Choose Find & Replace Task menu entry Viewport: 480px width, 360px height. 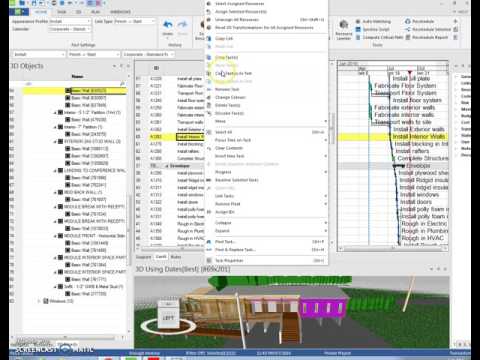pyautogui.click(x=266, y=250)
